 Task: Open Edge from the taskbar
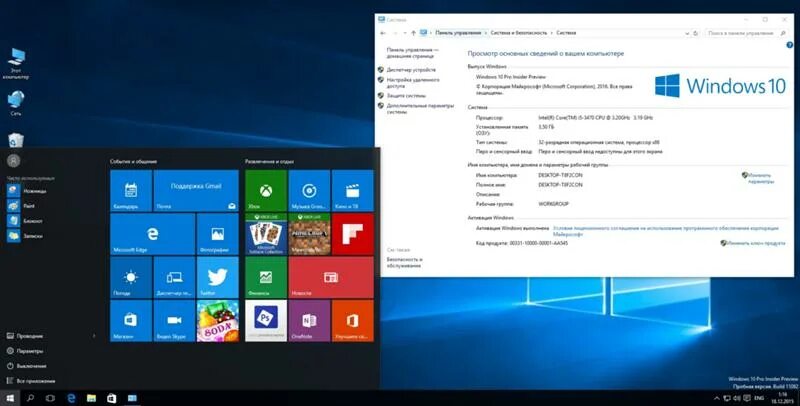(x=71, y=398)
